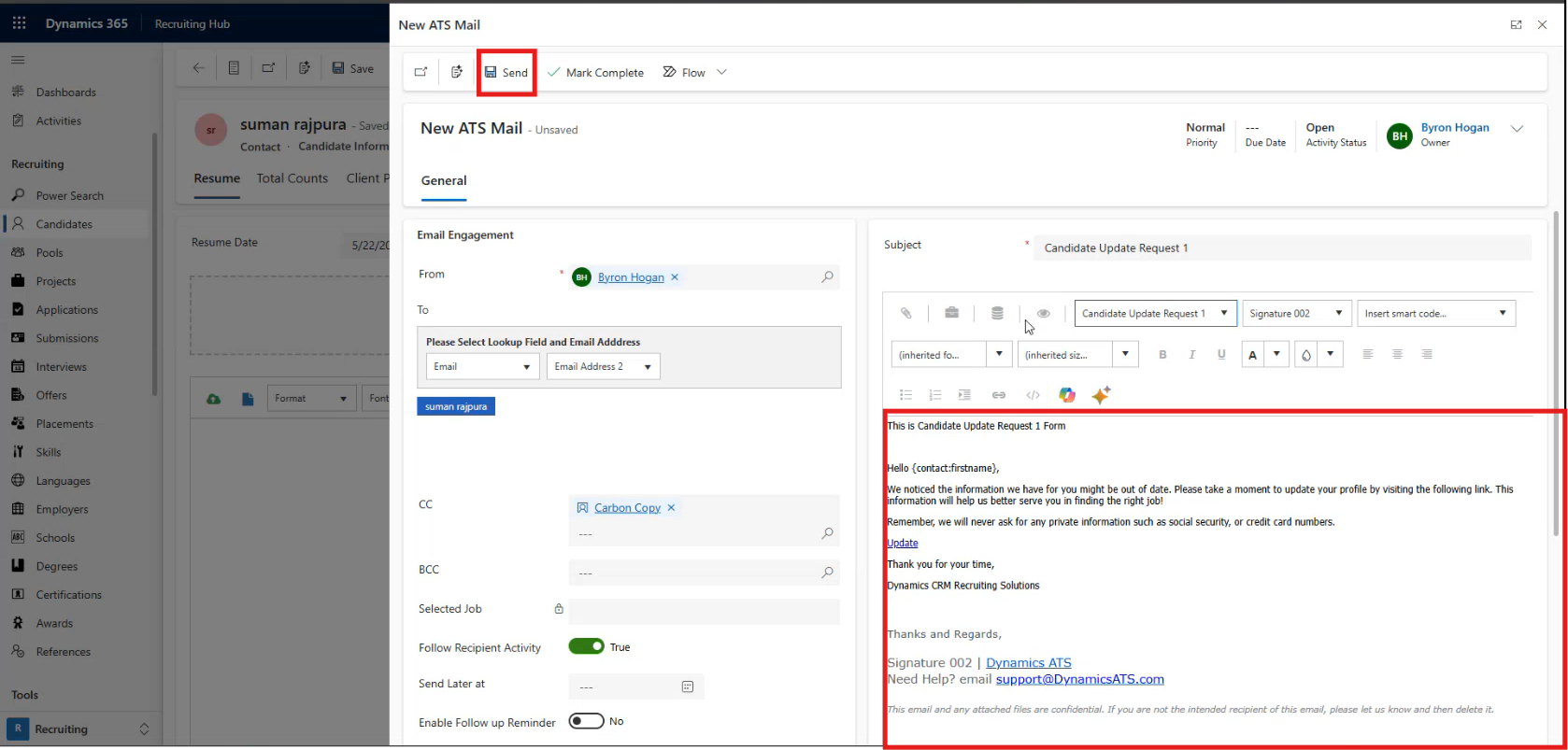Open the Email lookup field dropdown
This screenshot has height=750, width=1568.
click(483, 366)
